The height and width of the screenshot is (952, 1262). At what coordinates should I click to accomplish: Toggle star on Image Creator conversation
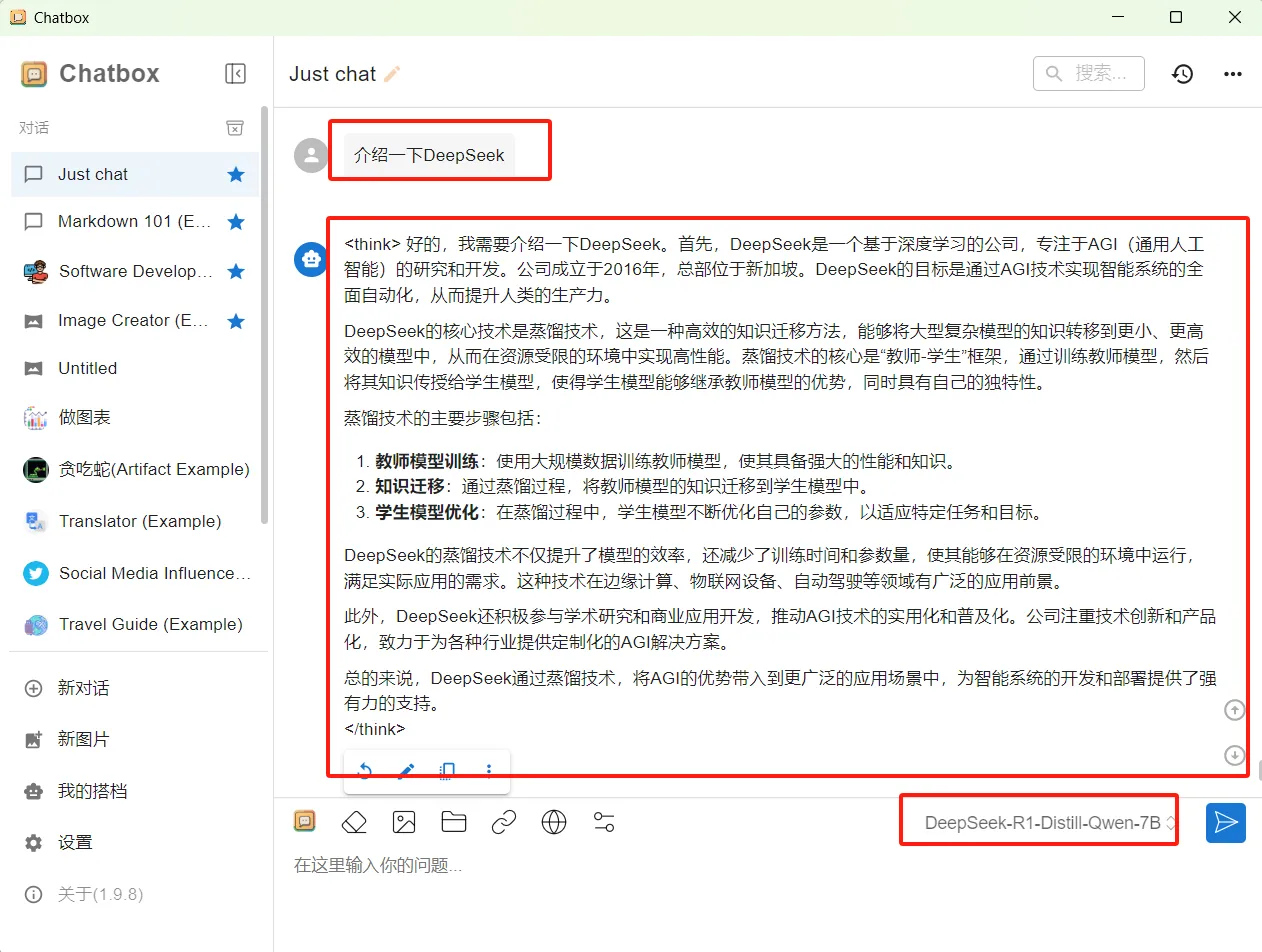point(236,320)
